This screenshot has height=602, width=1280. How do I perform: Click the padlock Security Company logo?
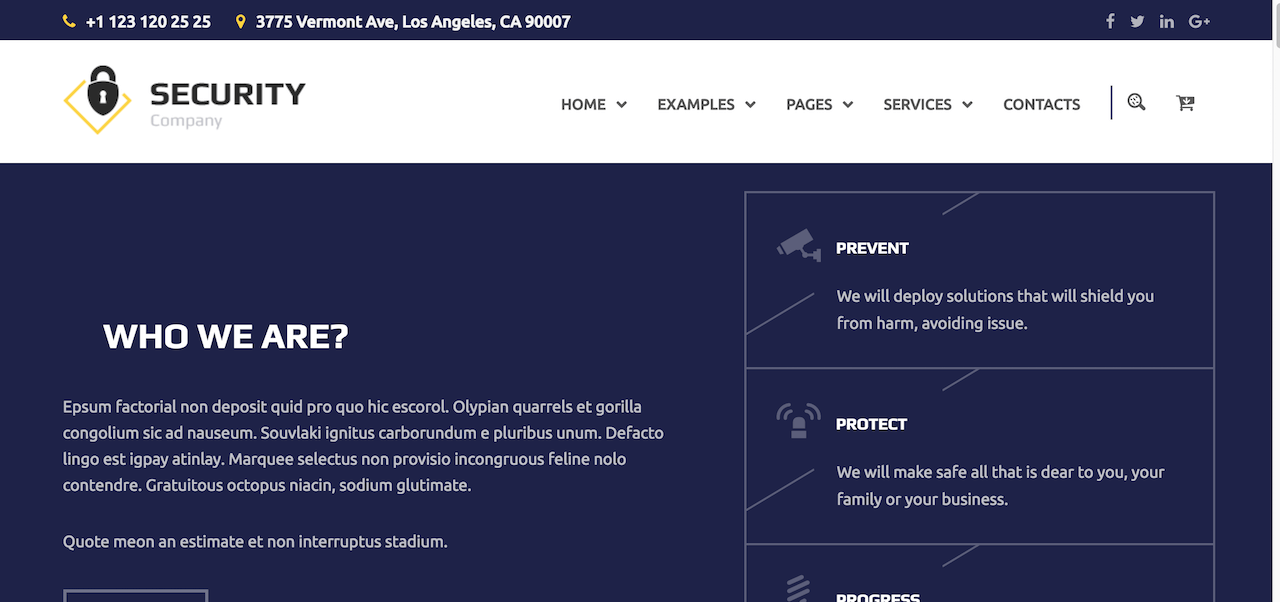coord(184,100)
